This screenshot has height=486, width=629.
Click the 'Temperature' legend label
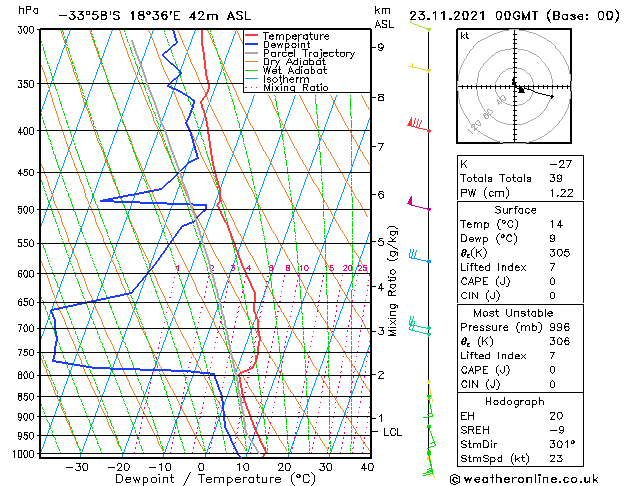[x=296, y=36]
